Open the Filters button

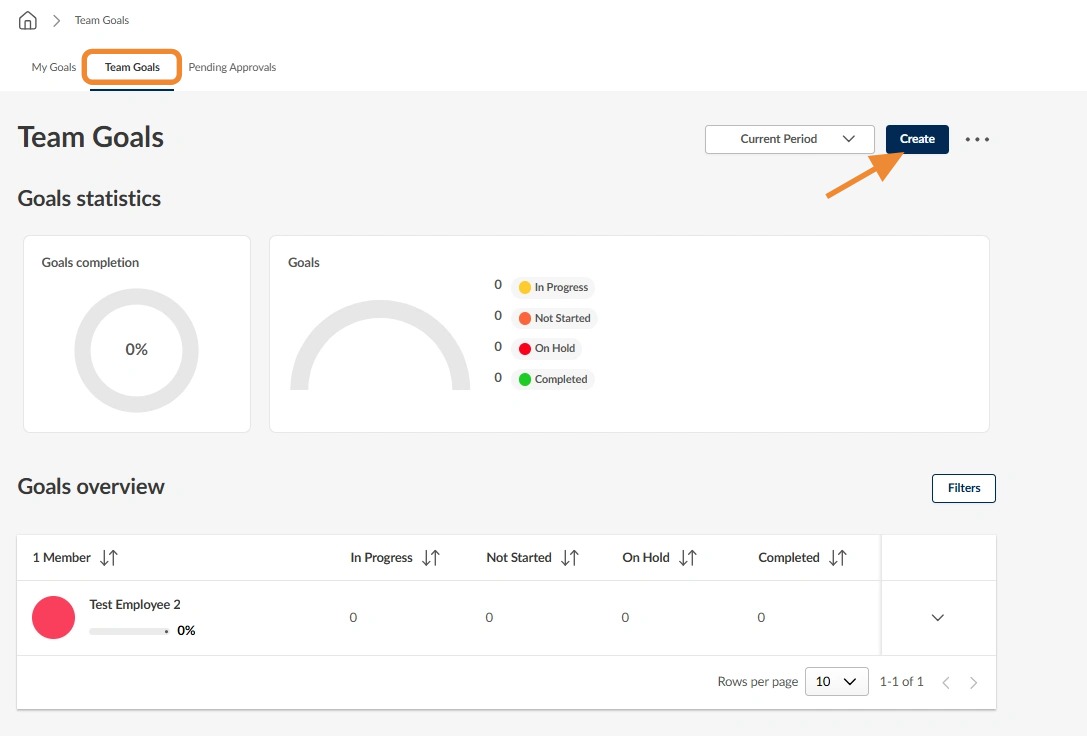point(964,489)
